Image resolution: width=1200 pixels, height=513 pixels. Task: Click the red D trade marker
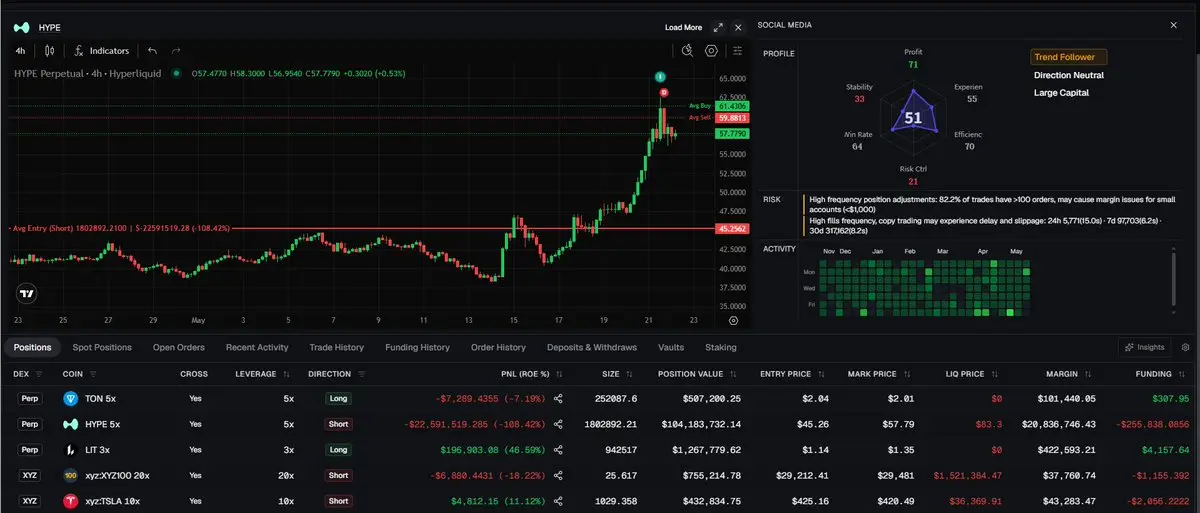pos(664,92)
